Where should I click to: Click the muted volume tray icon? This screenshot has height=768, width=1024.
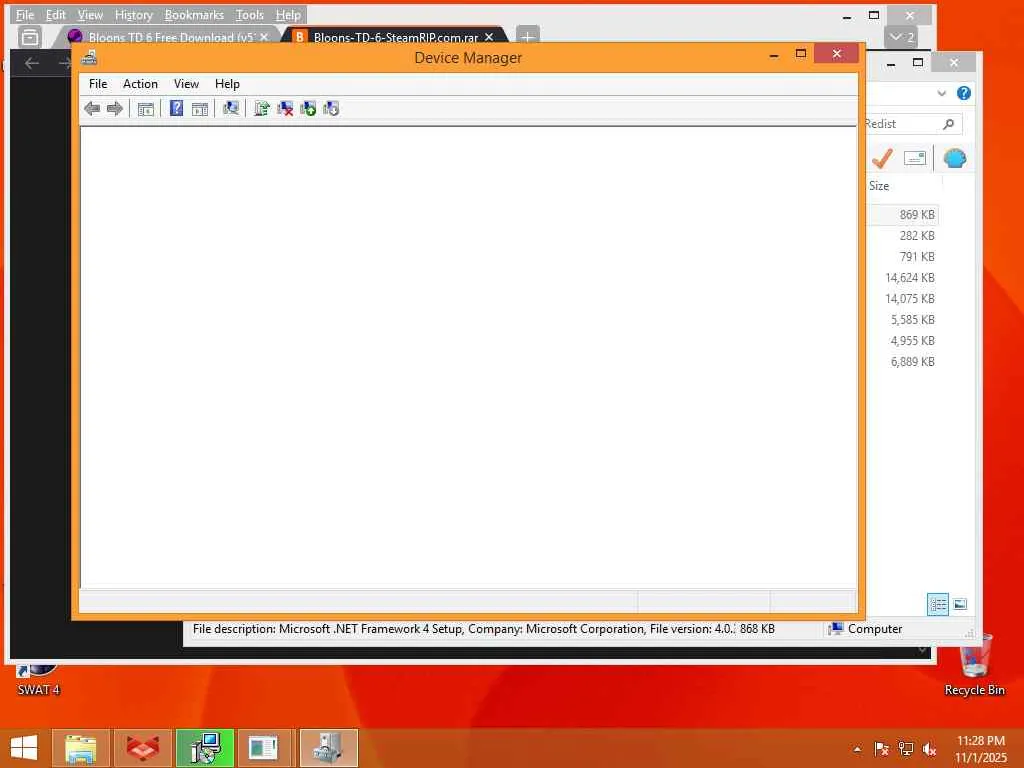tap(930, 749)
